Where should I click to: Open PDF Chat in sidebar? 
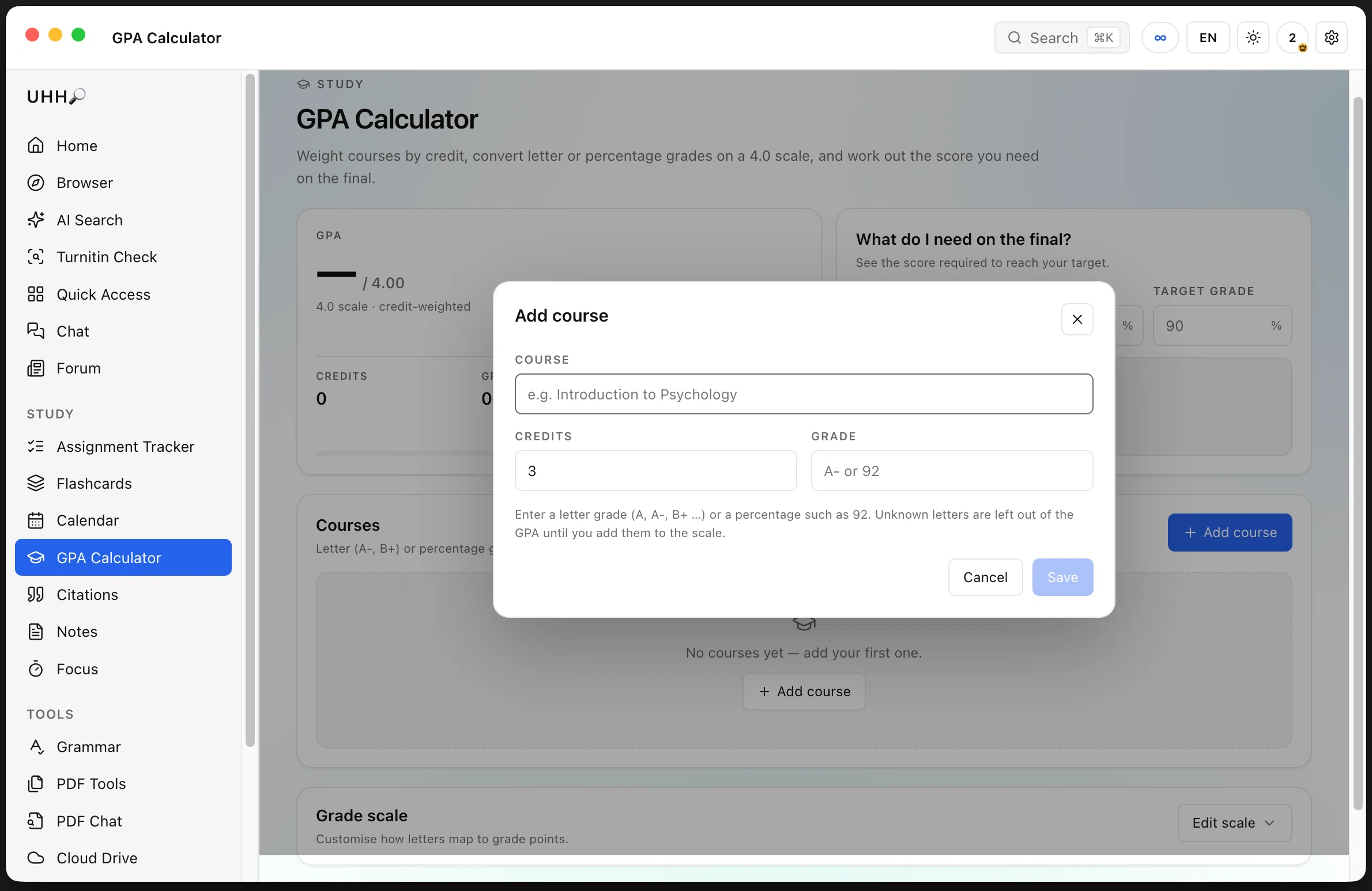tap(123, 821)
